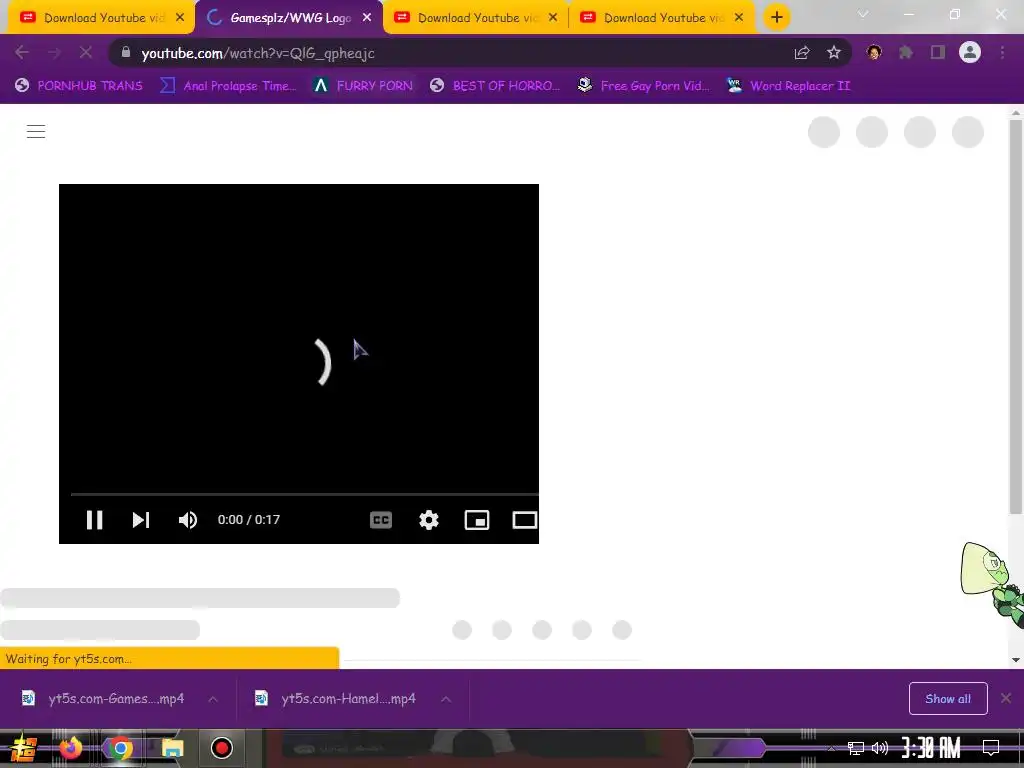Screen dimensions: 1024x768
Task: Open the BEST OF HORRO... bookmark
Action: (x=495, y=86)
